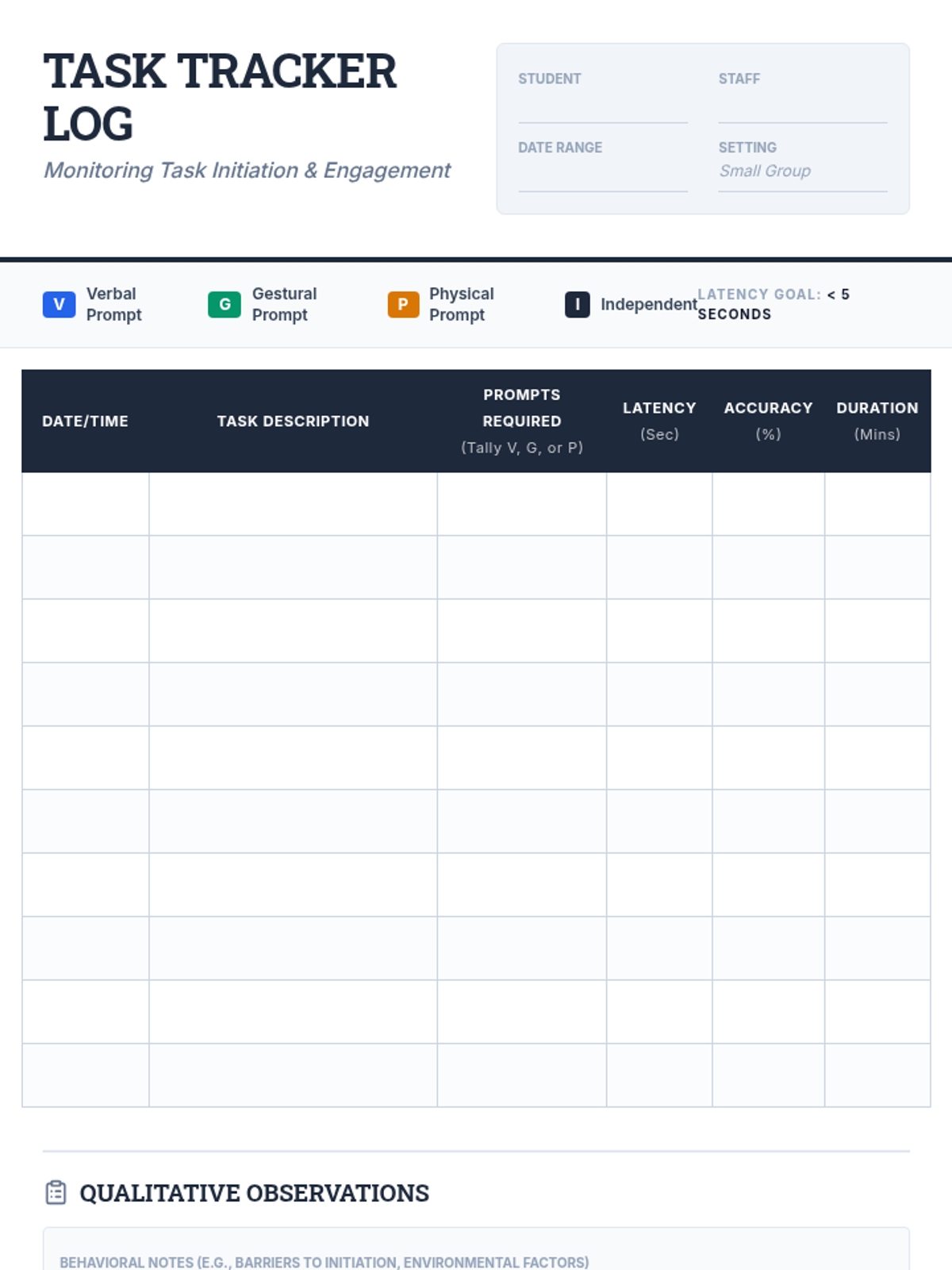Click the Behavioral Notes text area label
952x1270 pixels.
[x=324, y=1261]
